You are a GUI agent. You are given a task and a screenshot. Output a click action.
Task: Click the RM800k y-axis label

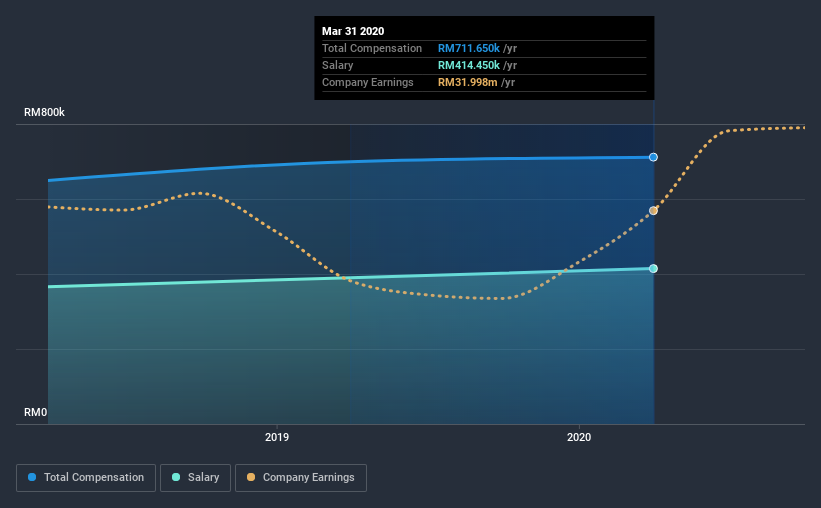point(45,112)
